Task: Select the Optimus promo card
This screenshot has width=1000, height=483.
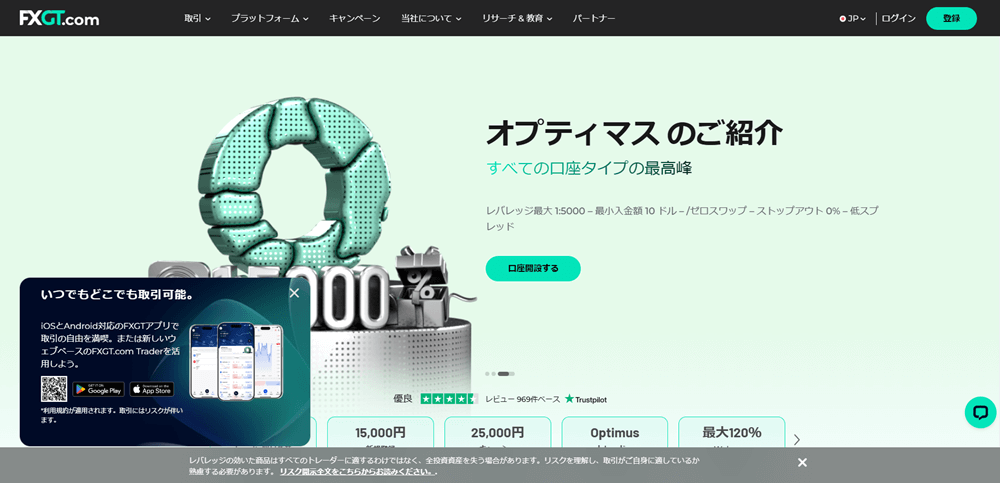Action: point(615,433)
